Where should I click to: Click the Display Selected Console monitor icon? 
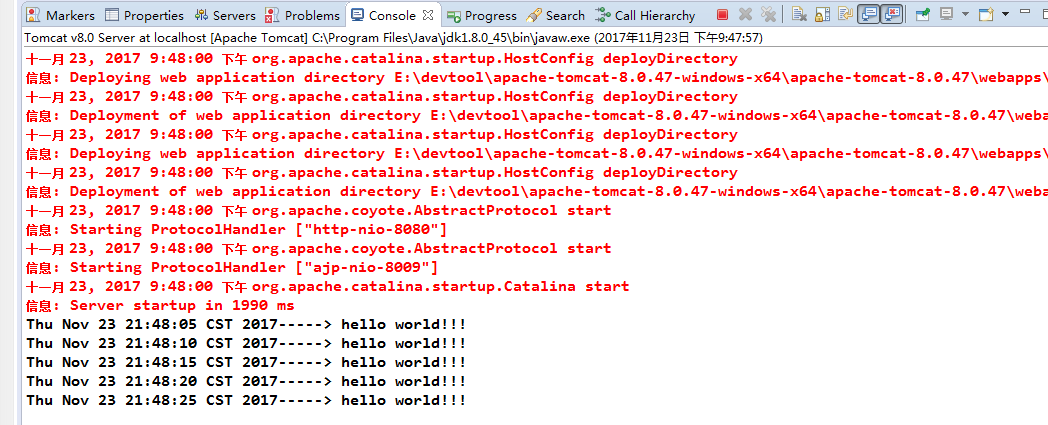[x=946, y=13]
